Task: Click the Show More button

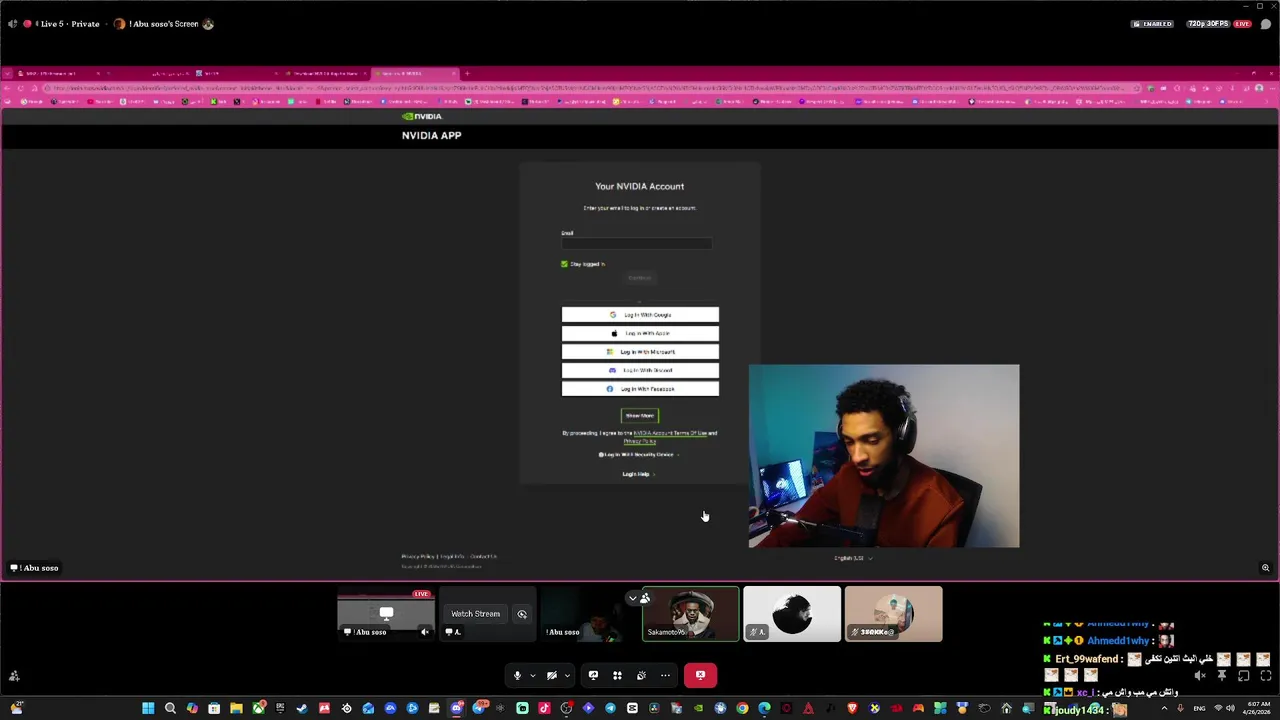Action: tap(640, 415)
